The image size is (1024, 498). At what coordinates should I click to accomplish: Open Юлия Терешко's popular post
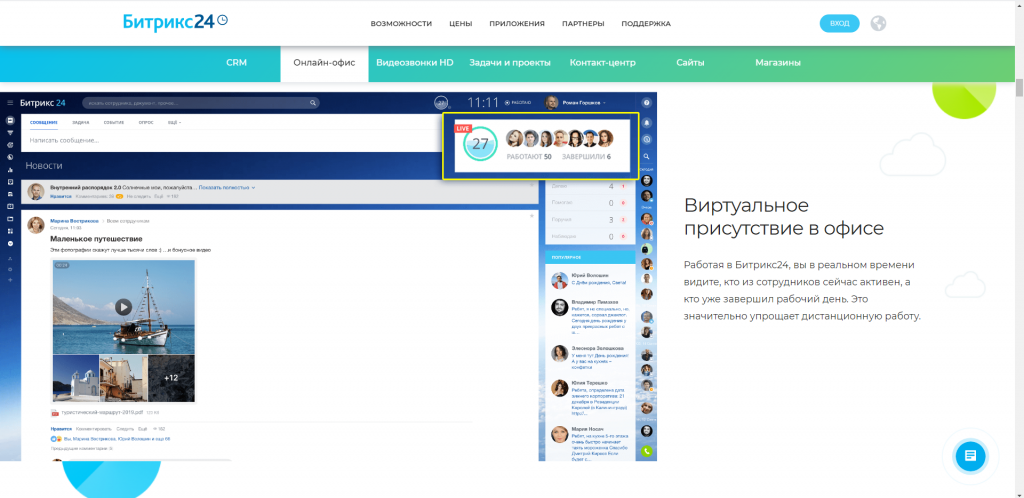(x=590, y=398)
